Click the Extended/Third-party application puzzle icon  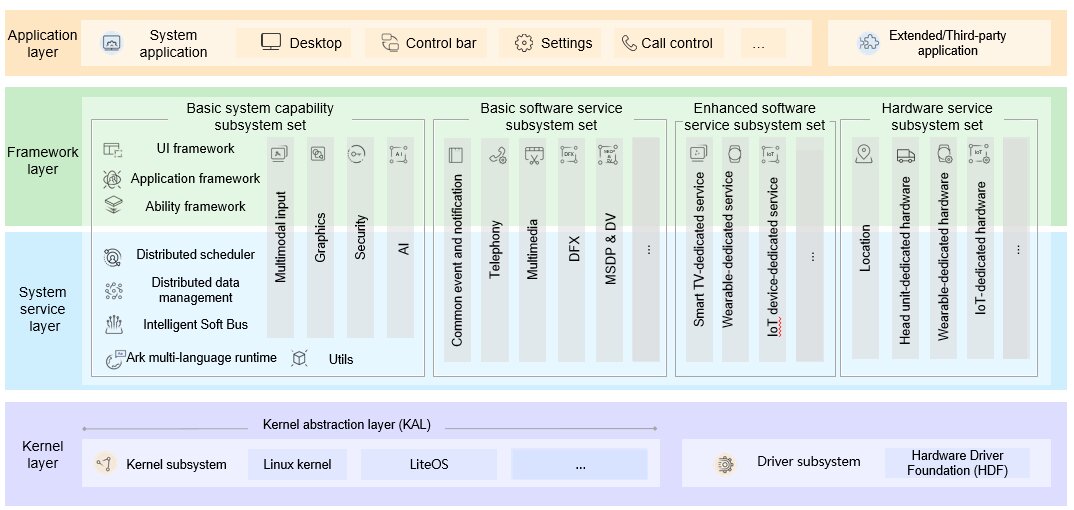coord(869,43)
